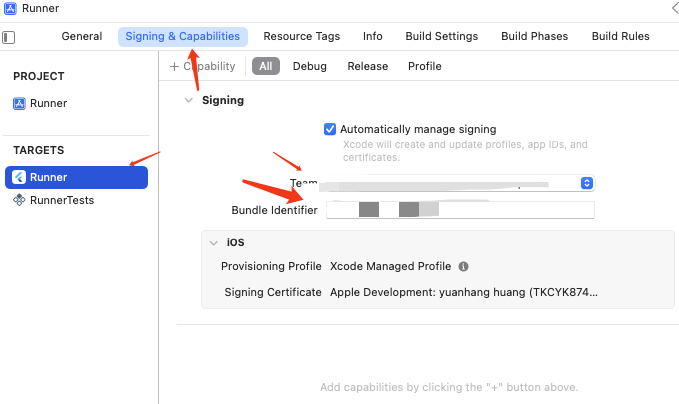Viewport: 679px width, 404px height.
Task: Select the Profile configuration filter
Action: point(424,66)
